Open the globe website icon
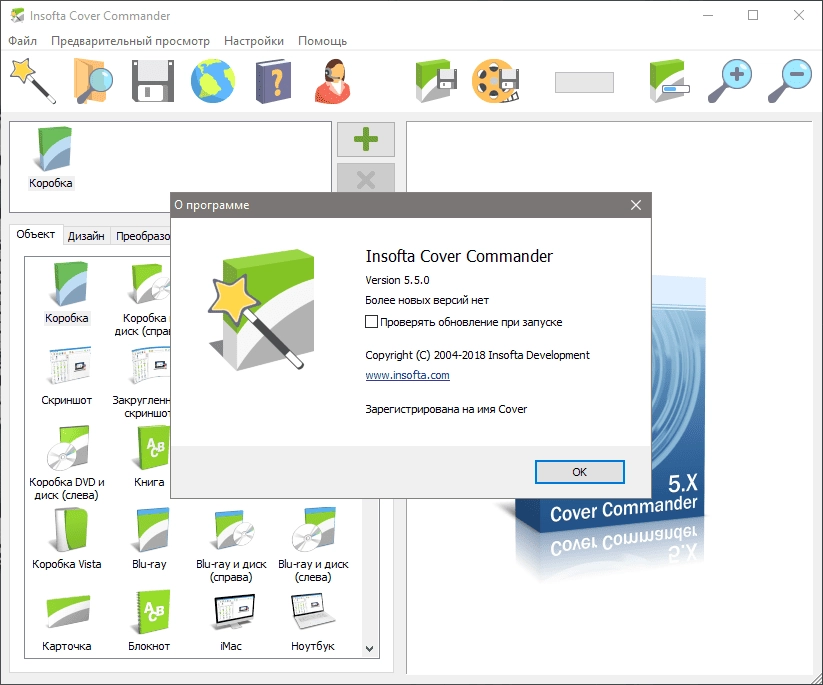Image resolution: width=823 pixels, height=685 pixels. tap(213, 81)
